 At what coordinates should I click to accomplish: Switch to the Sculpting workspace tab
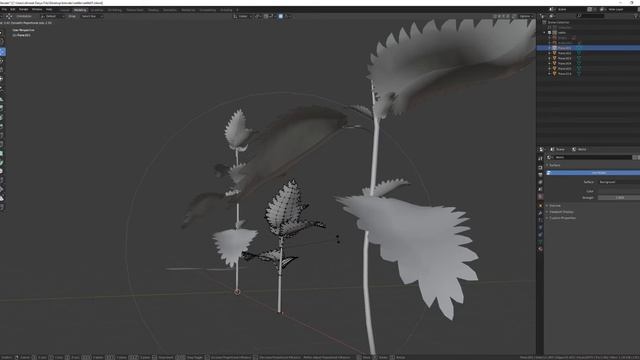97,10
